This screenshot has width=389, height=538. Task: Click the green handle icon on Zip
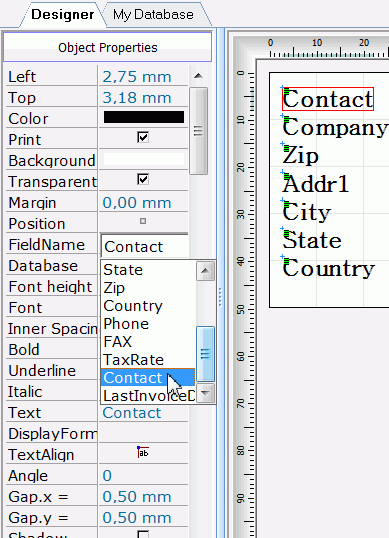(287, 148)
